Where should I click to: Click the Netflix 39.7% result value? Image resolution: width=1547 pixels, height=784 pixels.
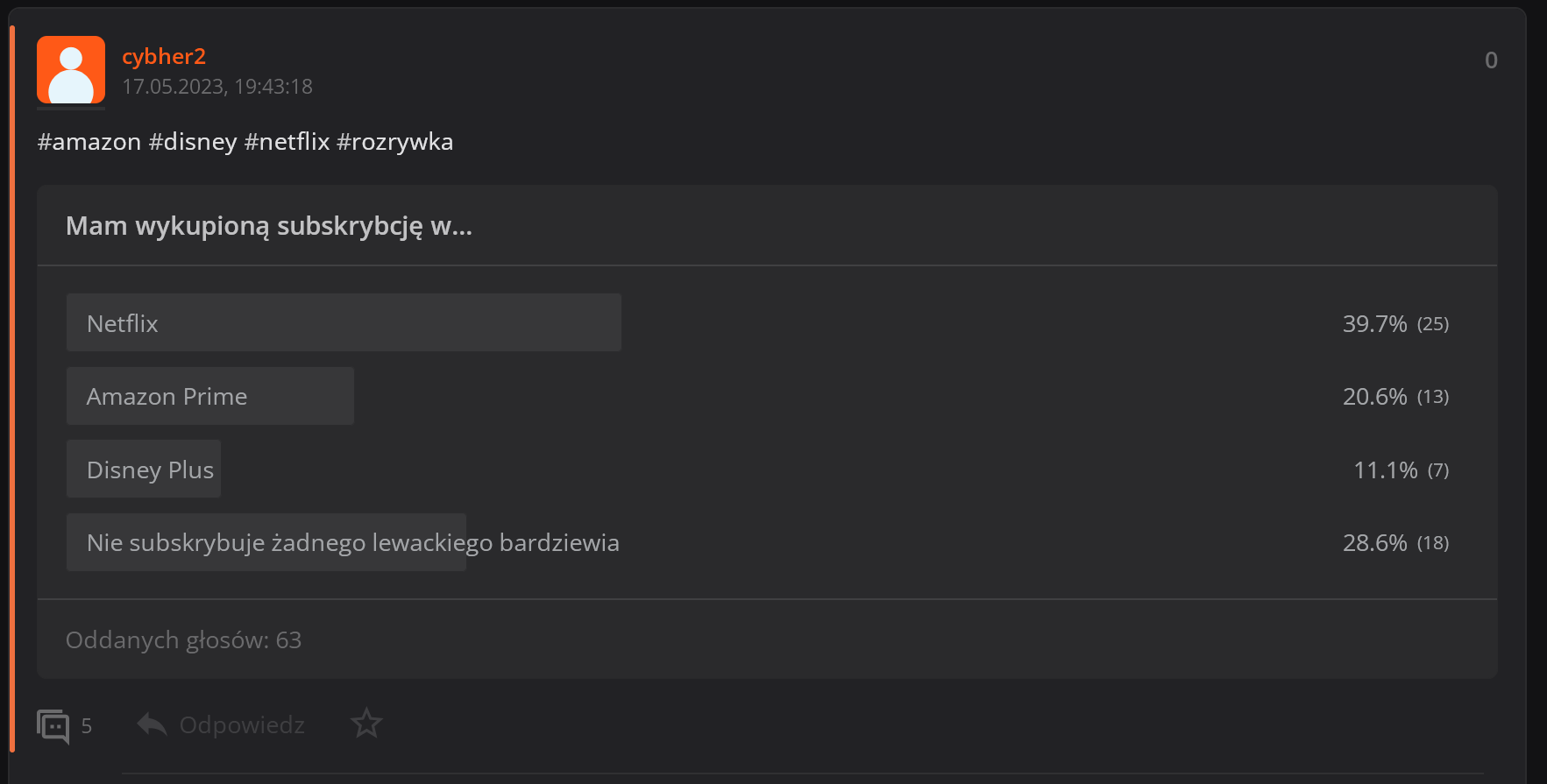[x=1374, y=324]
